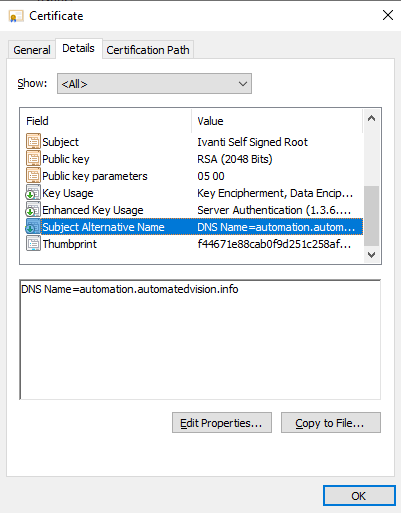401x513 pixels.
Task: Click the Public key field icon
Action: point(33,159)
